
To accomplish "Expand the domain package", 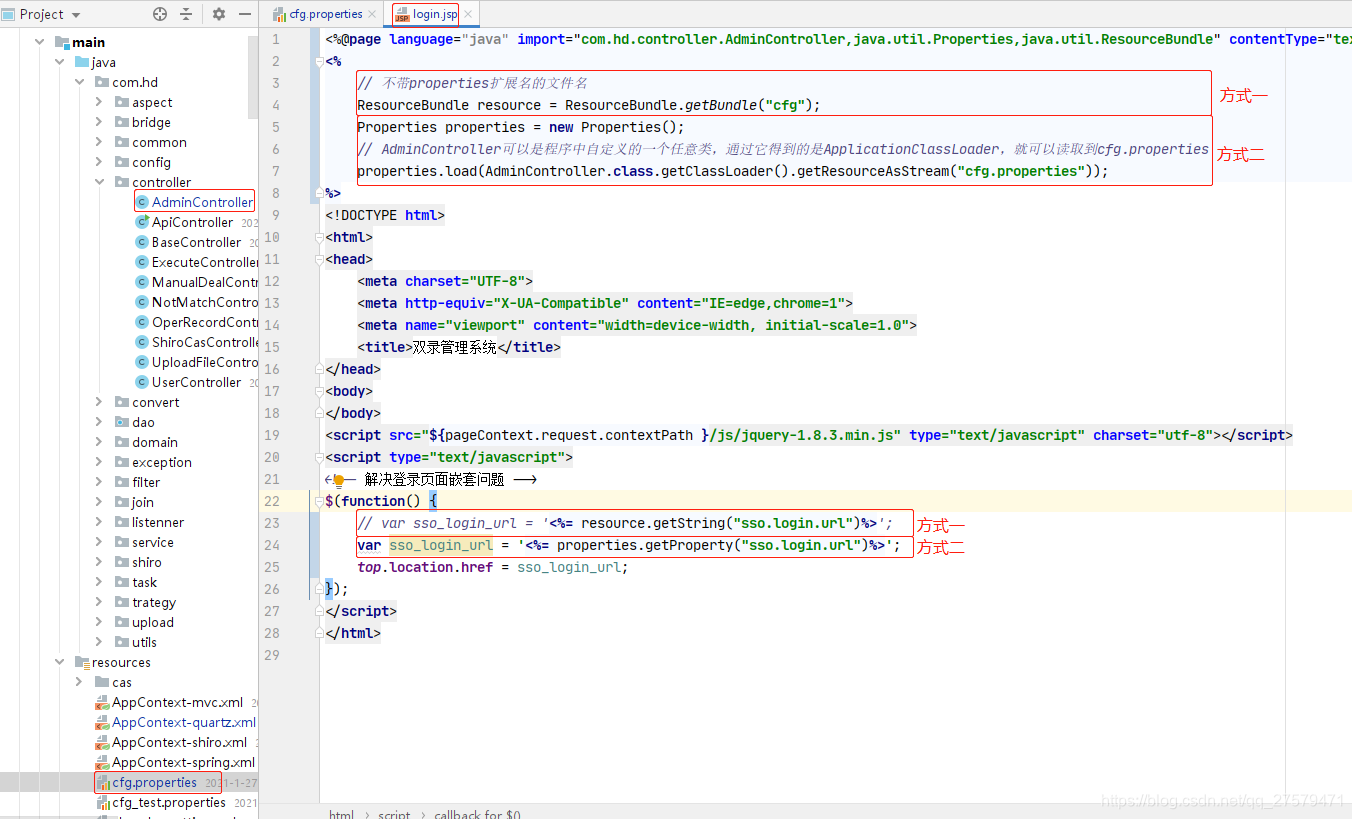I will coord(99,442).
